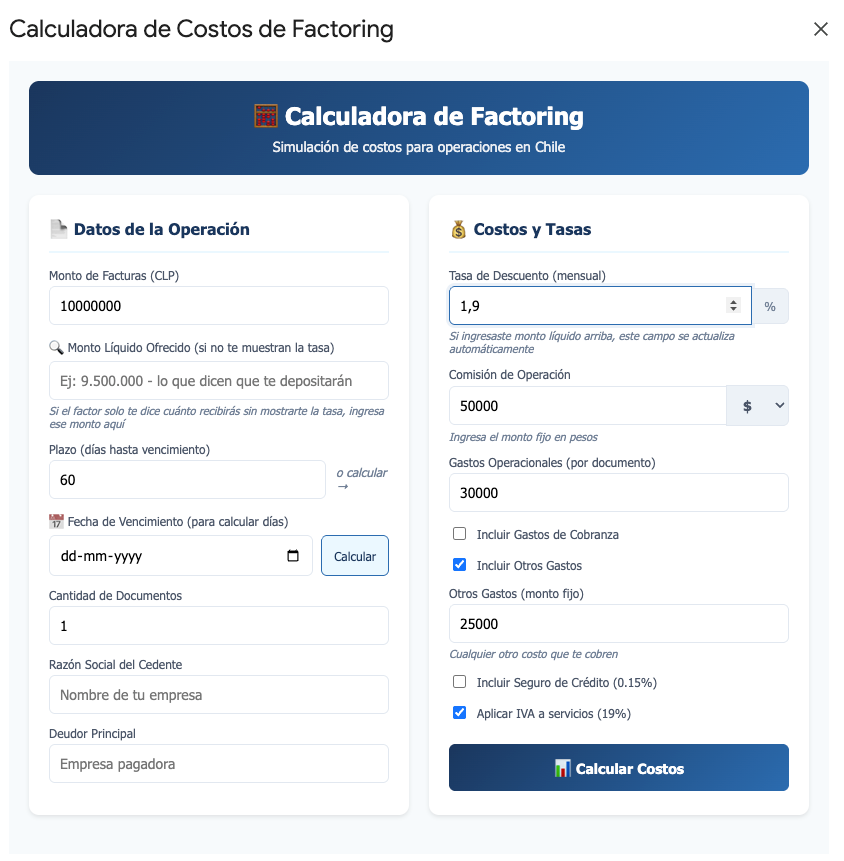Viewport: 844px width, 861px height.
Task: Uncheck Aplicar IVA a servicios
Action: coord(459,712)
